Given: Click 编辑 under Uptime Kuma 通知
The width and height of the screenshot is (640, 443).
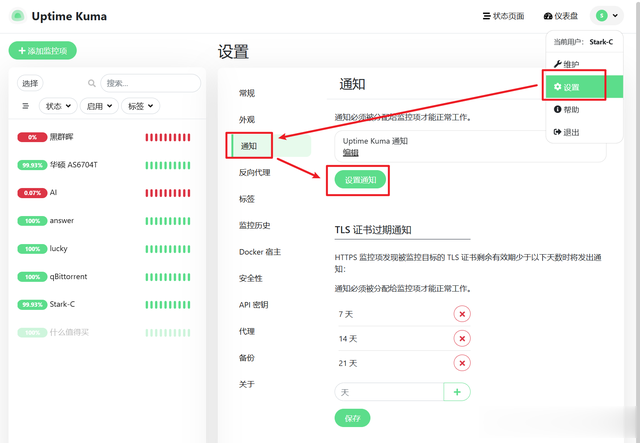Looking at the screenshot, I should [351, 153].
